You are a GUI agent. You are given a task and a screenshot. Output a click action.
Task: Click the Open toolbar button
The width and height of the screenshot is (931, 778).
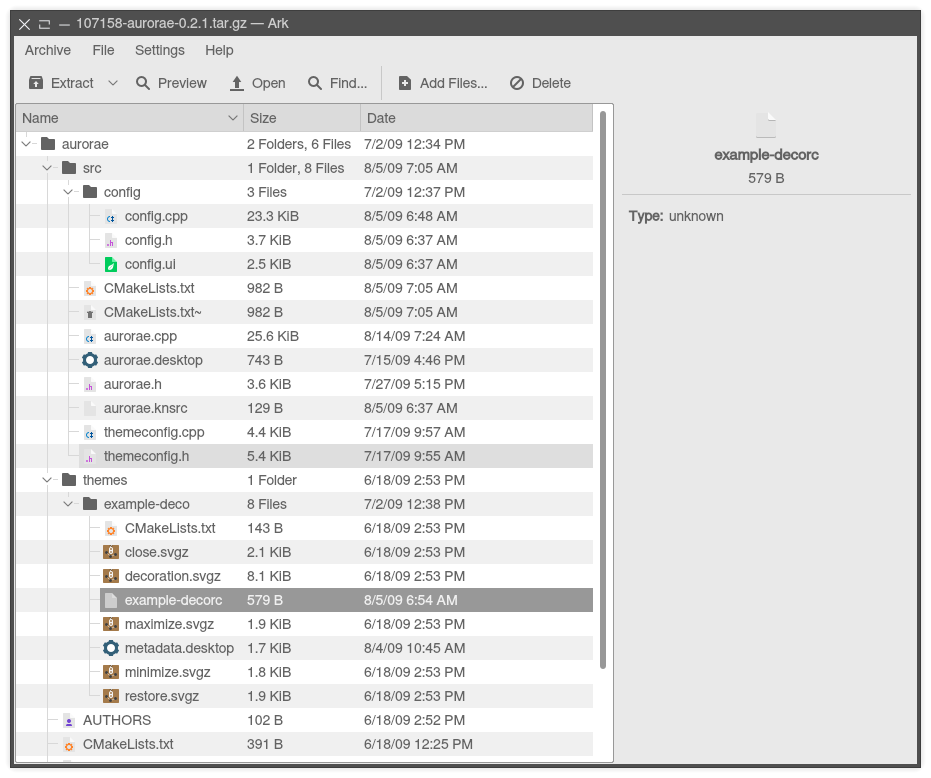pos(258,83)
